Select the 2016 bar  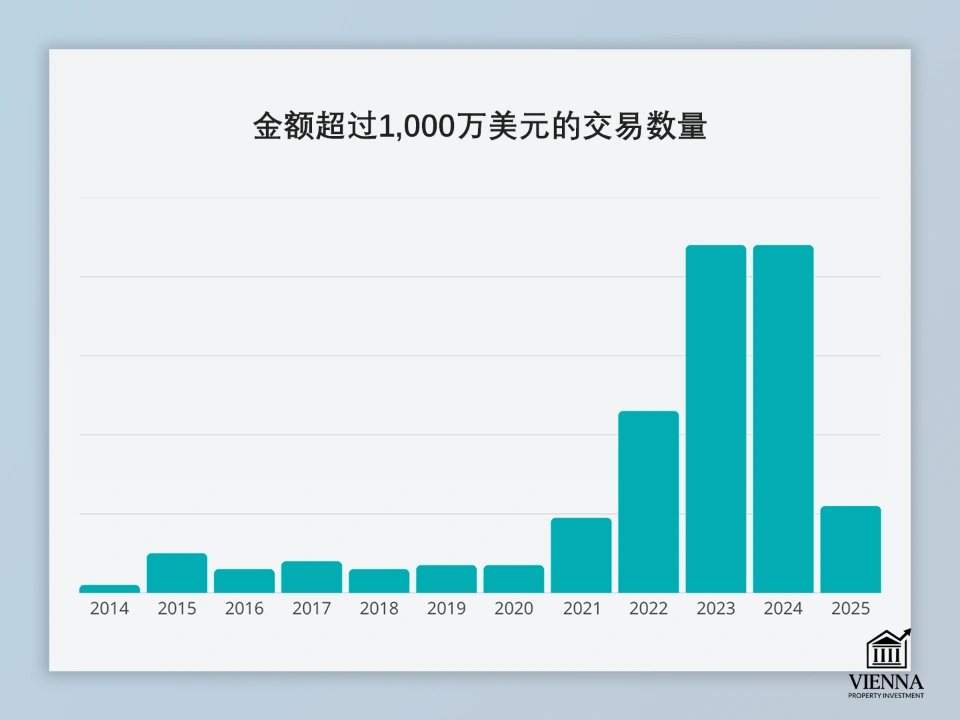click(244, 580)
